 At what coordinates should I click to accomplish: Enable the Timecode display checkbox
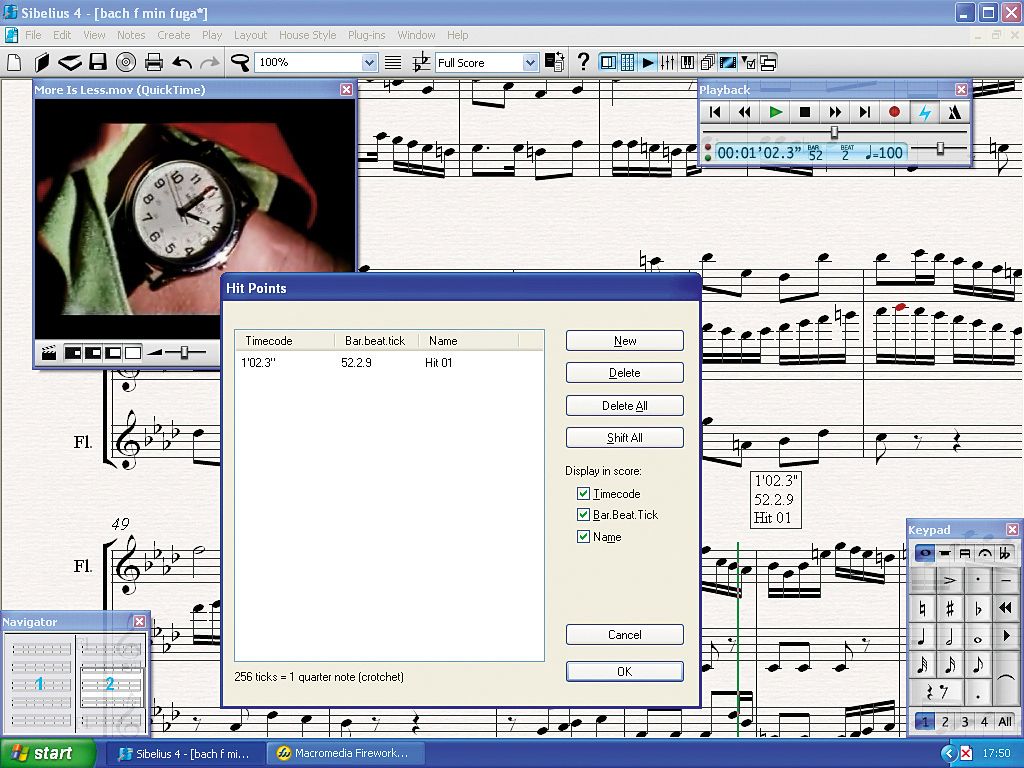coord(583,493)
